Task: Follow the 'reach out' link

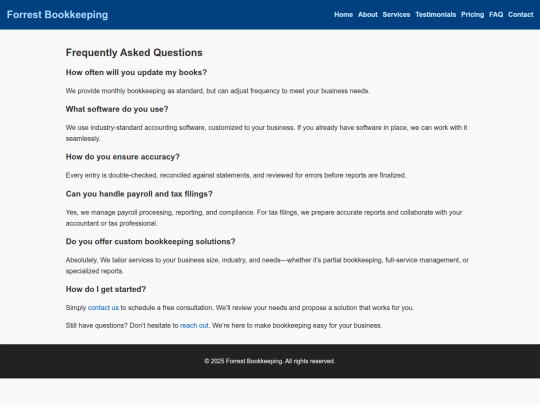Action: (x=194, y=325)
